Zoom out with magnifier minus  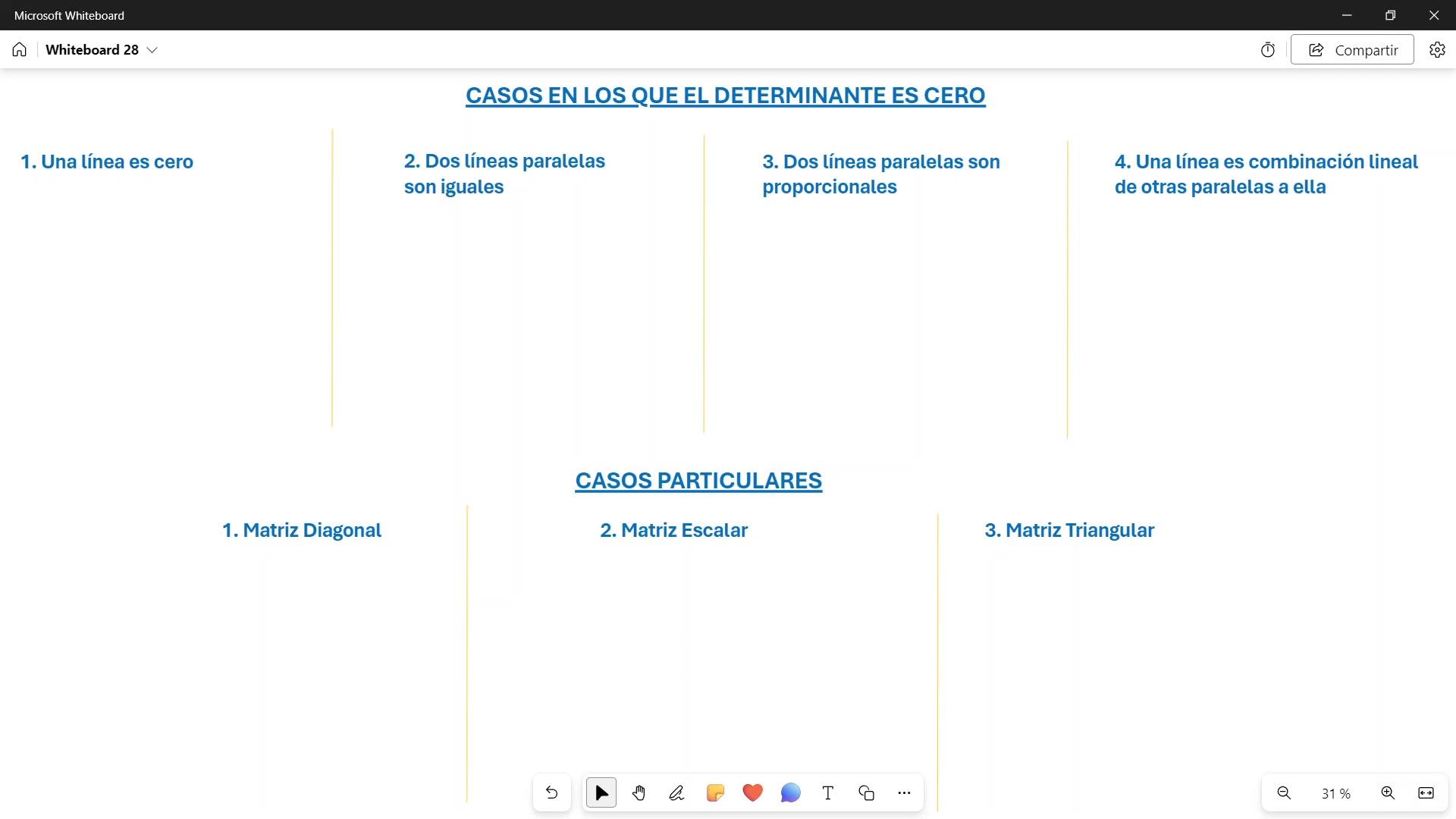(x=1284, y=793)
